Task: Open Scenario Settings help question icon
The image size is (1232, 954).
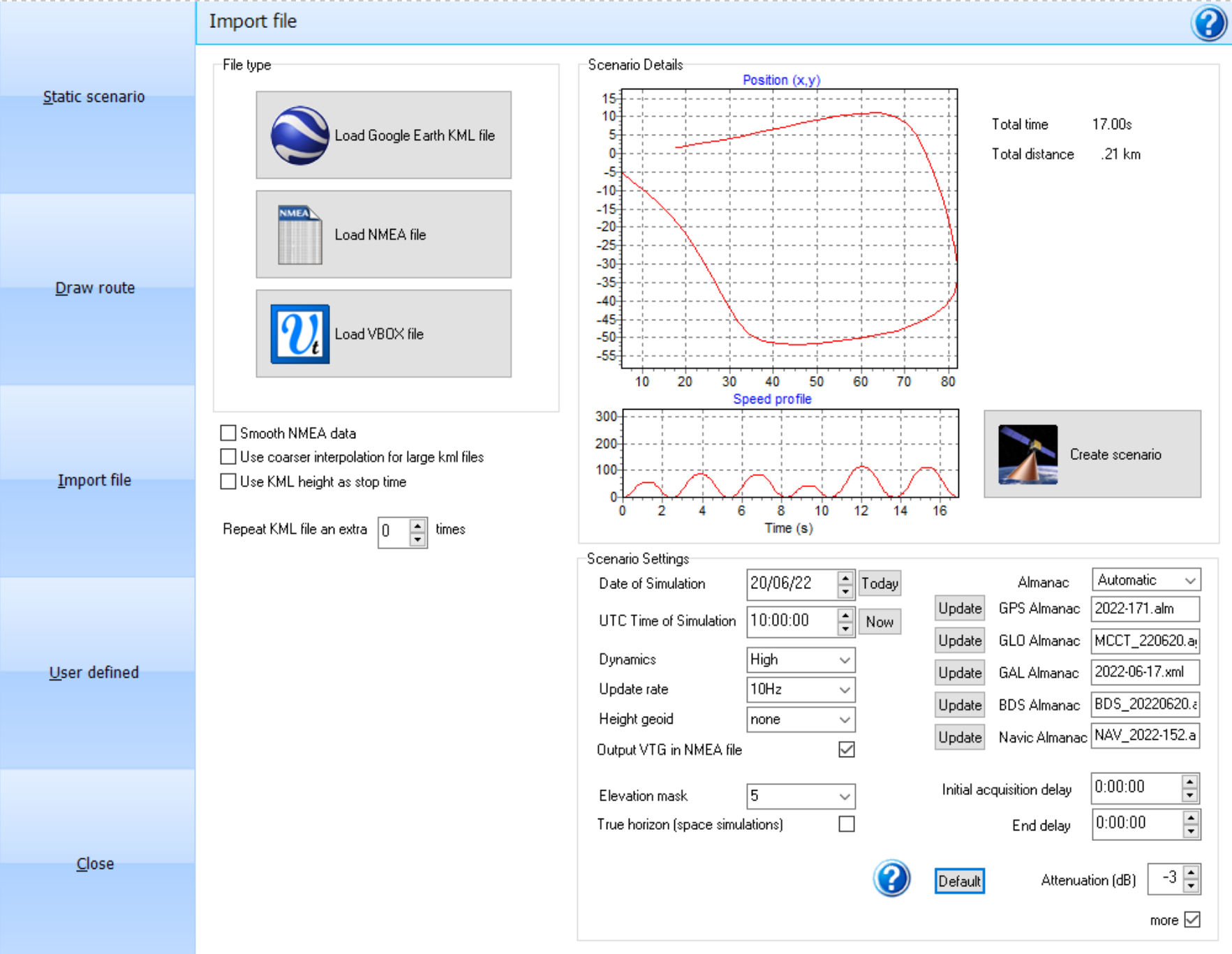Action: pos(891,879)
